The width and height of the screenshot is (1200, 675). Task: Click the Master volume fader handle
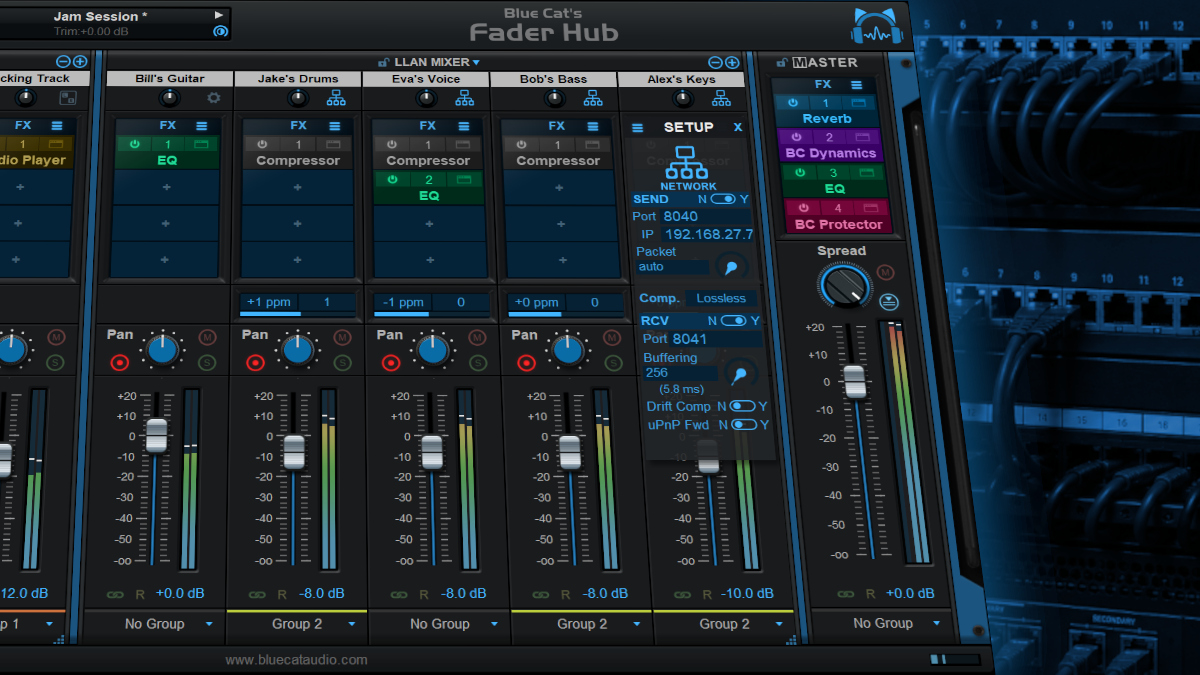pyautogui.click(x=854, y=381)
